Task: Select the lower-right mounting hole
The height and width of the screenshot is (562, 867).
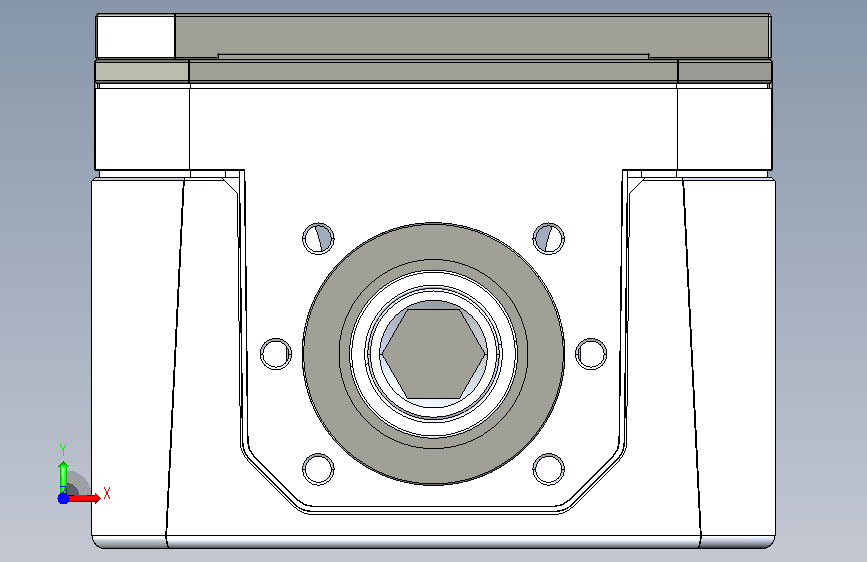Action: [549, 469]
